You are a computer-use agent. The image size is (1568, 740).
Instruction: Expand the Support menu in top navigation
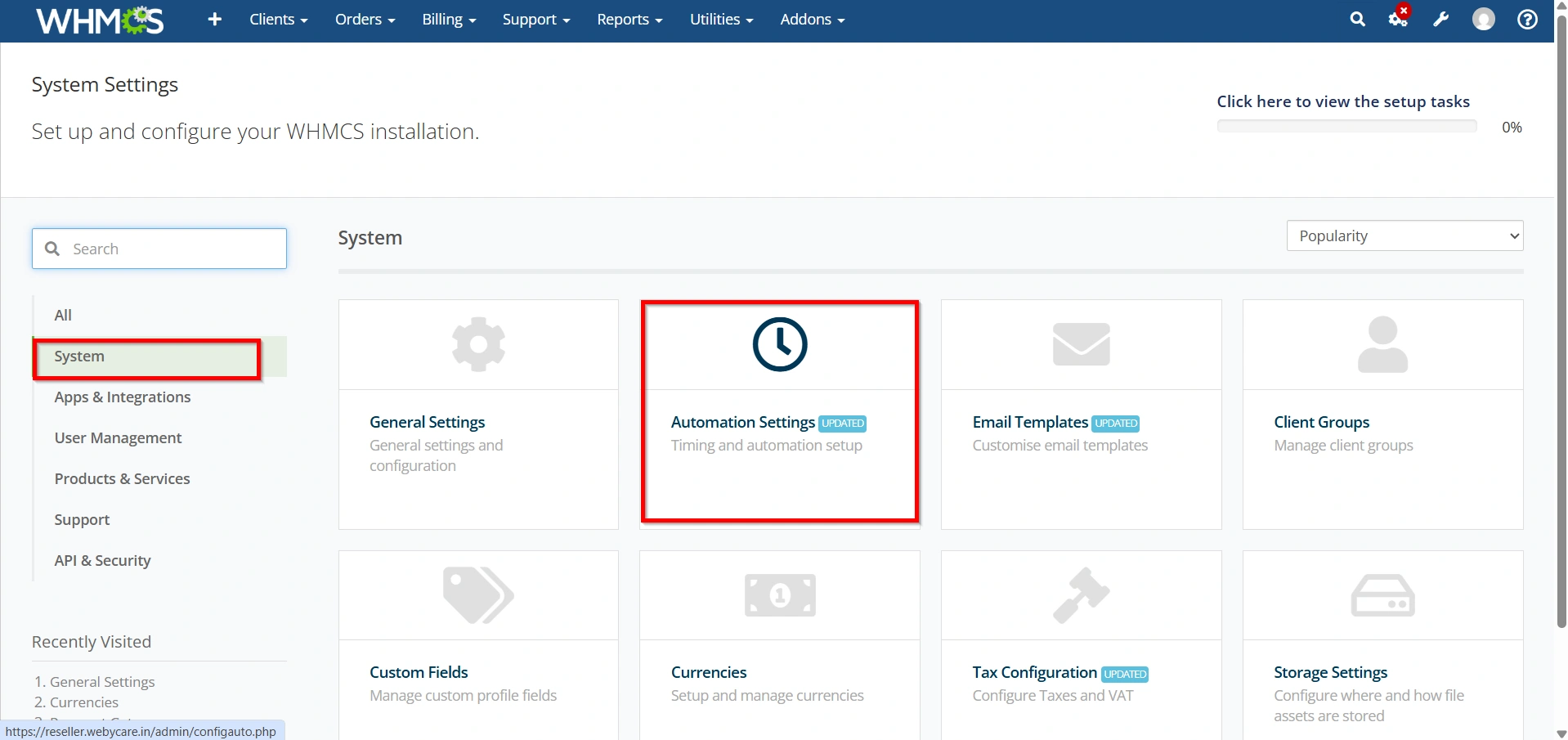pos(536,19)
